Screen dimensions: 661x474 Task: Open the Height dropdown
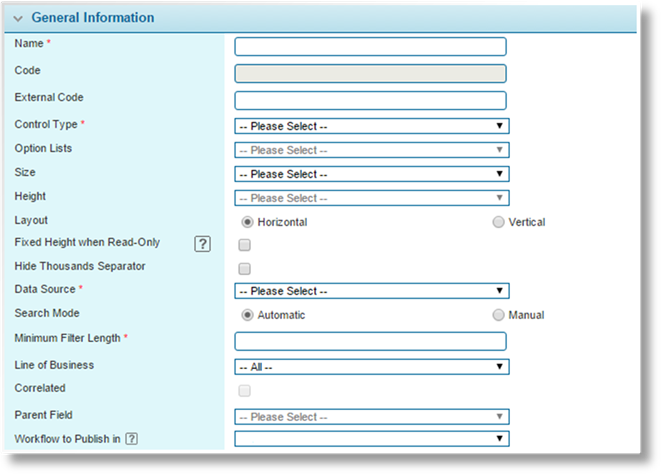(372, 198)
